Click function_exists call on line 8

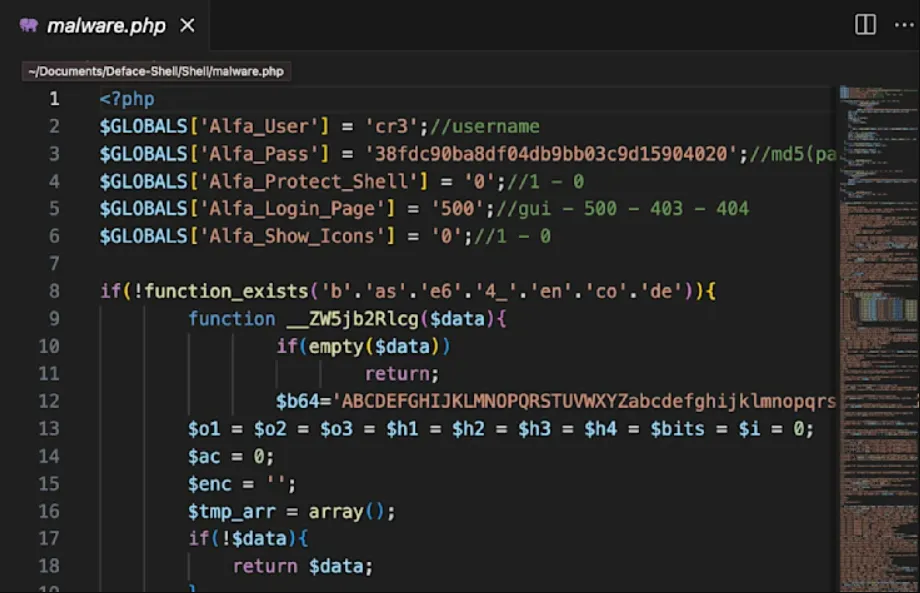pos(226,291)
